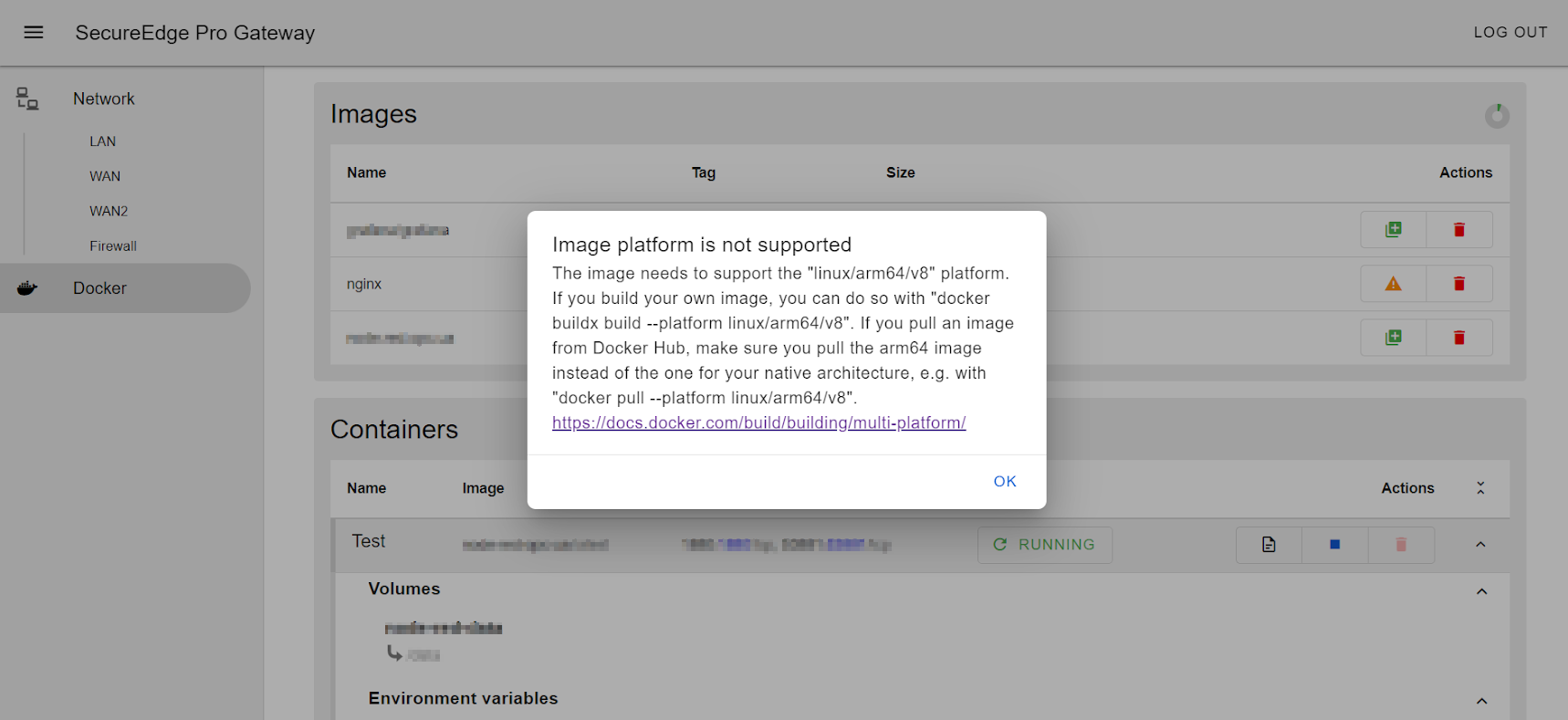
Task: Click the Network sidebar icon
Action: pyautogui.click(x=27, y=99)
